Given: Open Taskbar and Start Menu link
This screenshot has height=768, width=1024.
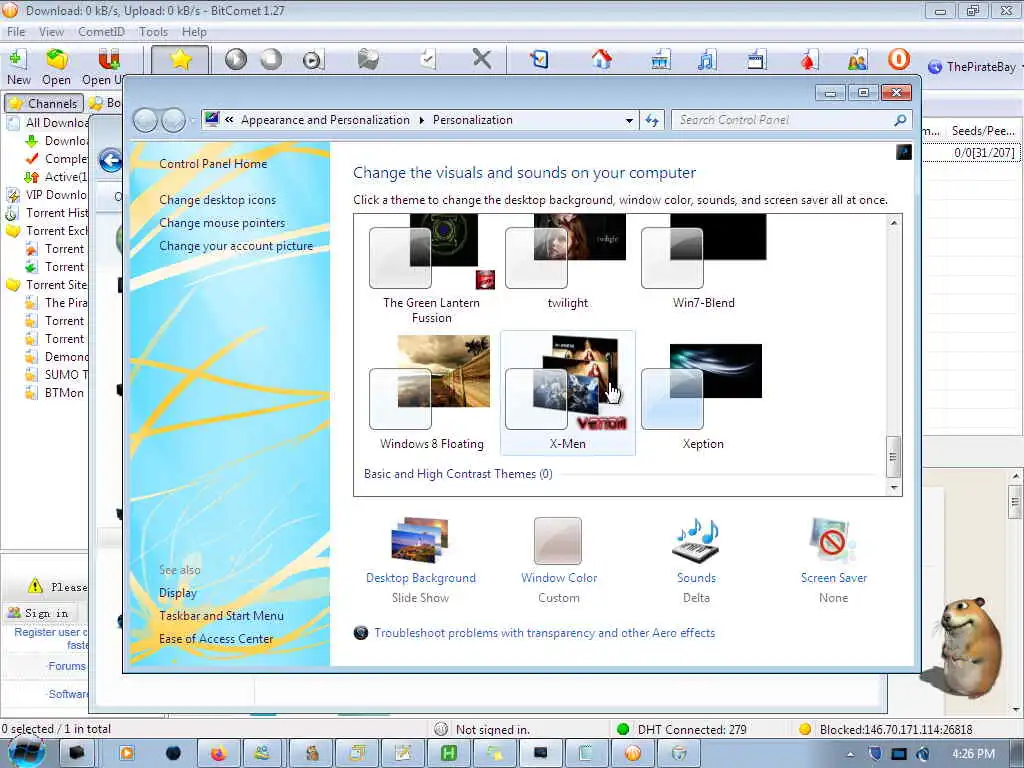Looking at the screenshot, I should (x=221, y=616).
